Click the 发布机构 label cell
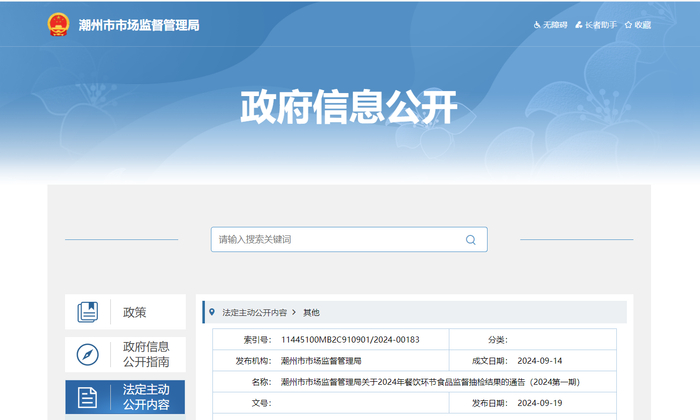The image size is (700, 420). [253, 361]
